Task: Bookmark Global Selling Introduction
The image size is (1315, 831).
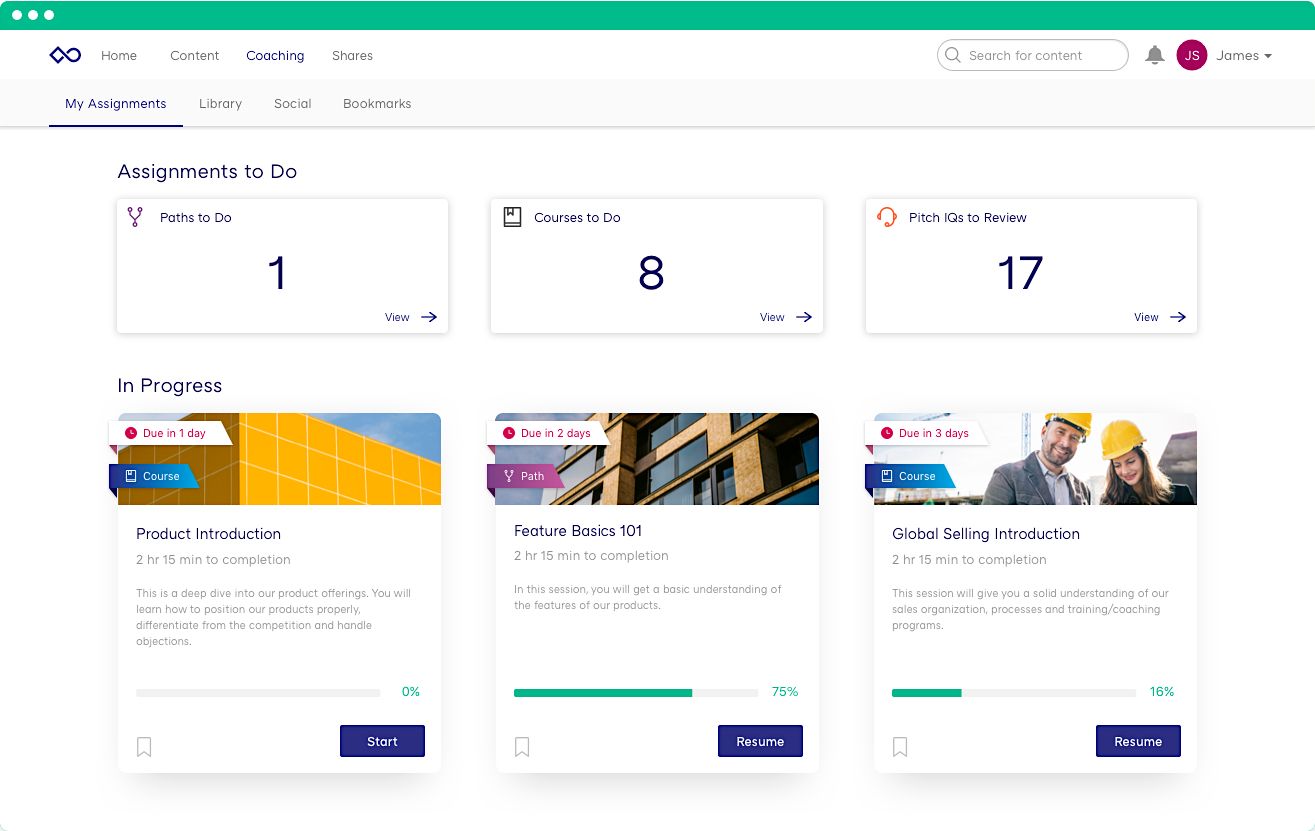Action: click(900, 747)
